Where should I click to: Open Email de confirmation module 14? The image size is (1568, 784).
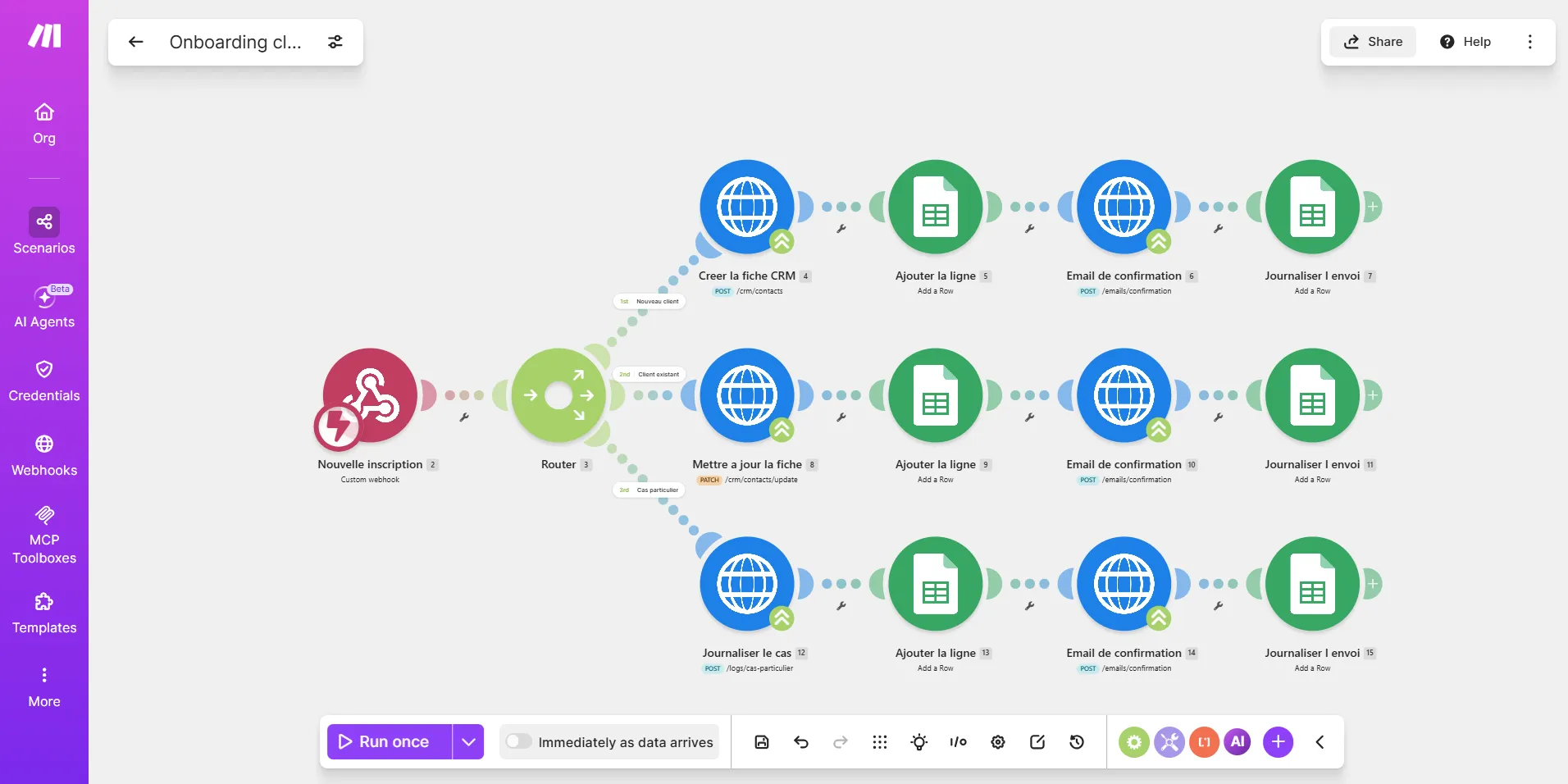(x=1124, y=584)
